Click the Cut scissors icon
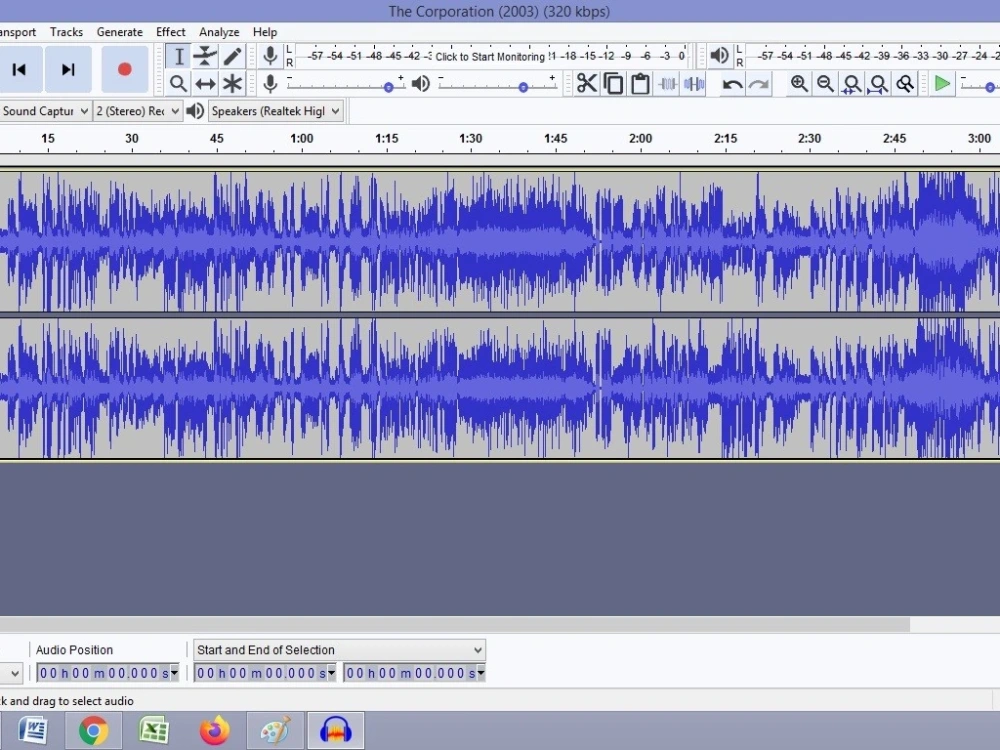 click(587, 84)
